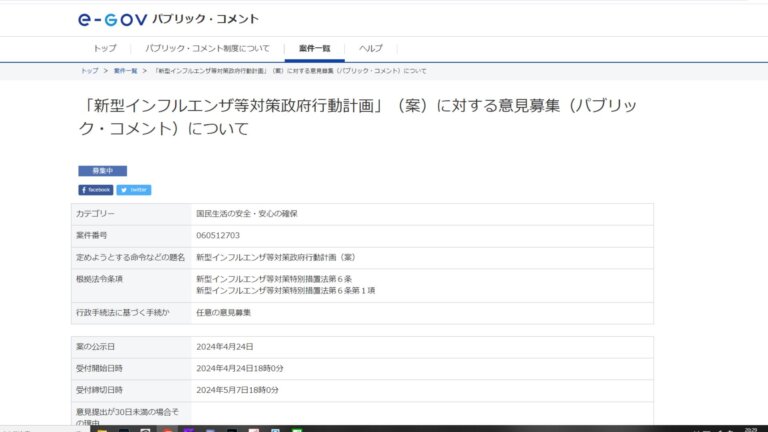Select the 案件一覧 navigation tab
This screenshot has width=768, height=432.
tap(314, 48)
